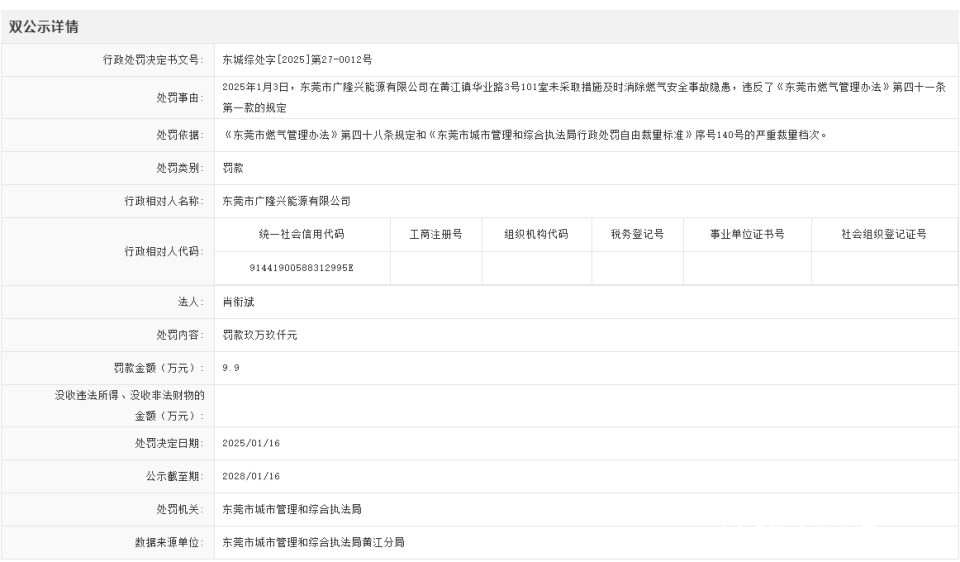Select document number 东城综处字[2025]第27-0012号
Image resolution: width=960 pixels, height=562 pixels.
tap(297, 60)
